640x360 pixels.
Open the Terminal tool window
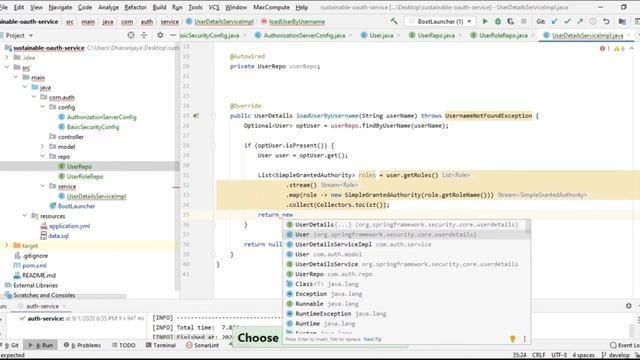[x=161, y=345]
